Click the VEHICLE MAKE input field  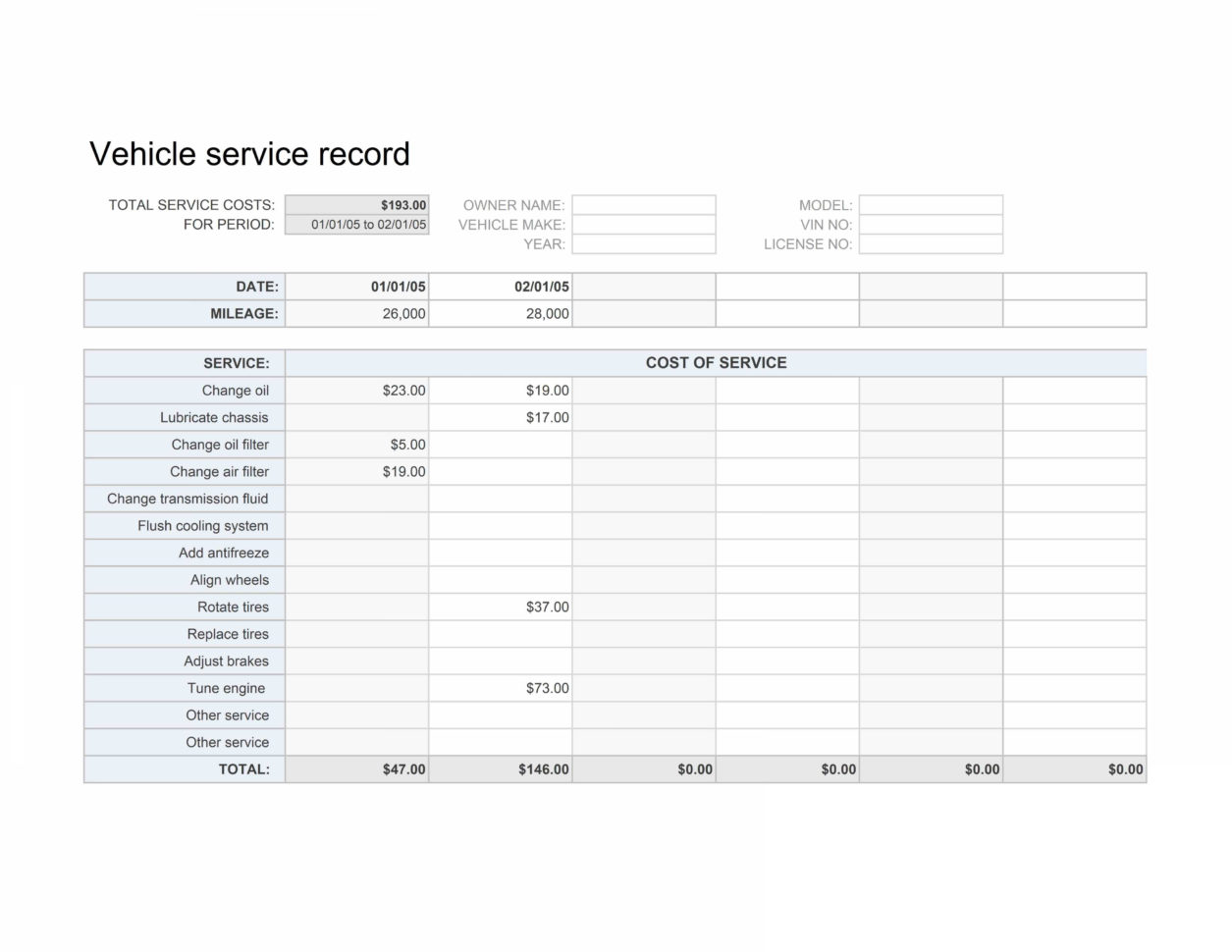click(x=643, y=224)
